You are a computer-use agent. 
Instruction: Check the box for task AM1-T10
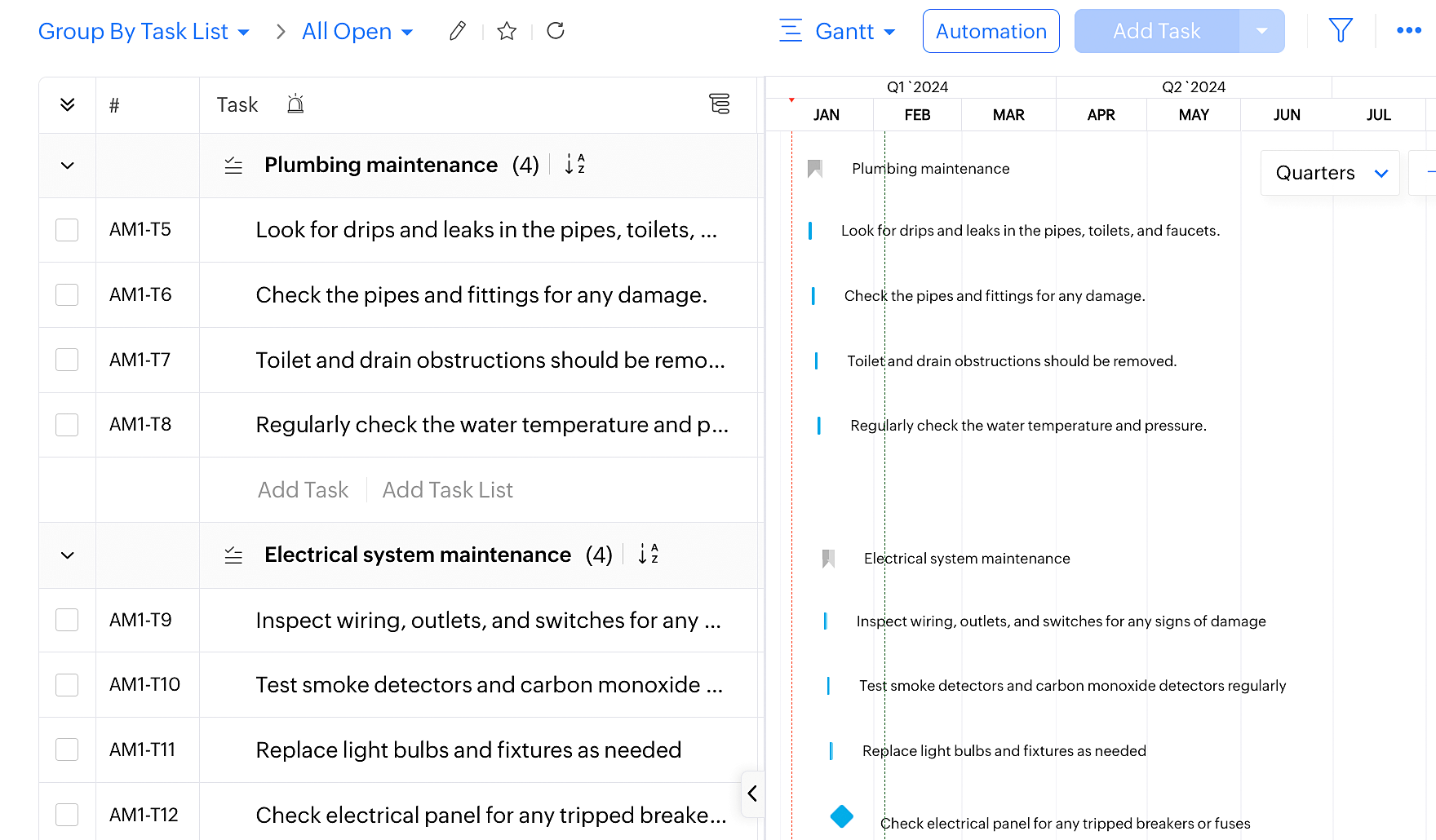pos(67,685)
